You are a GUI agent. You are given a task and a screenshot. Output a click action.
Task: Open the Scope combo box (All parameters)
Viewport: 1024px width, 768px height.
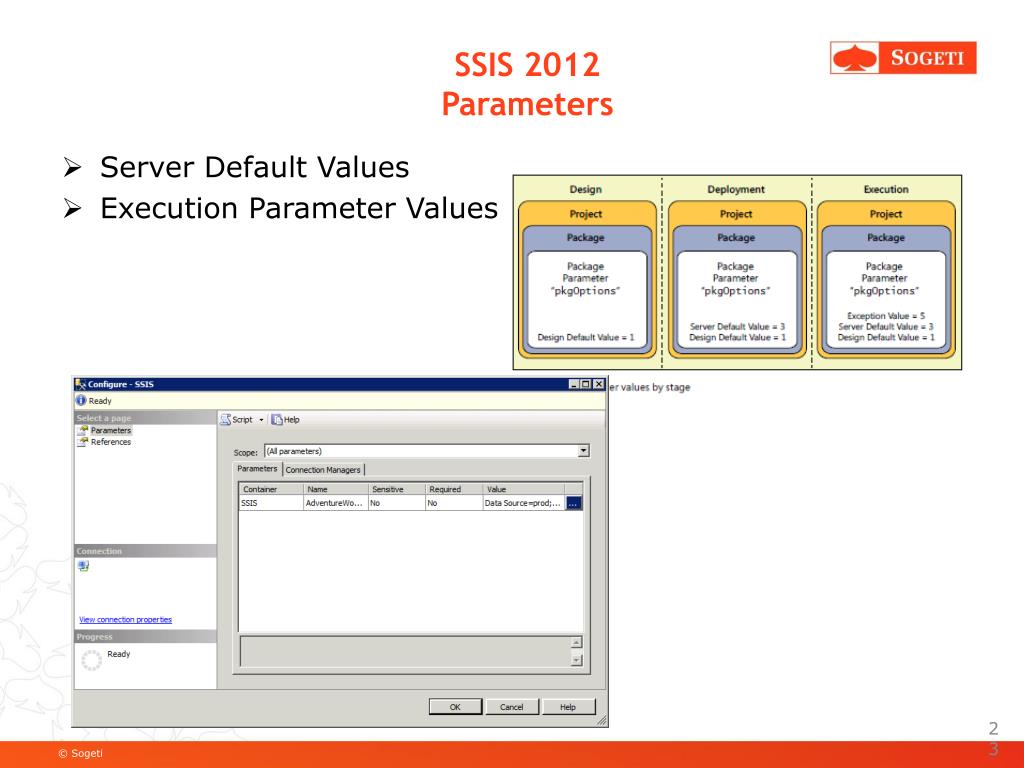(x=427, y=451)
